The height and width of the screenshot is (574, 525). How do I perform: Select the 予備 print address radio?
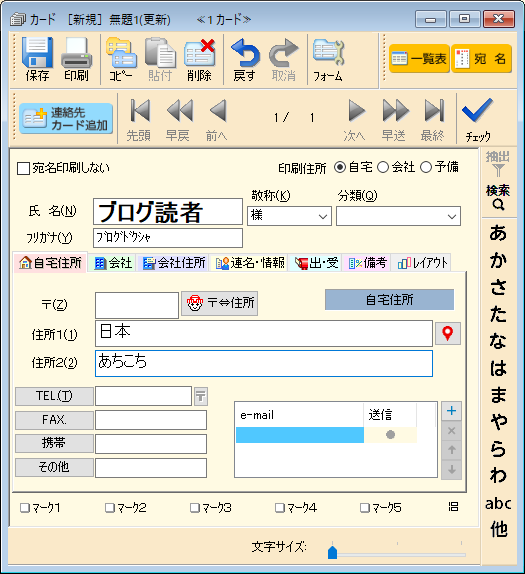[426, 167]
